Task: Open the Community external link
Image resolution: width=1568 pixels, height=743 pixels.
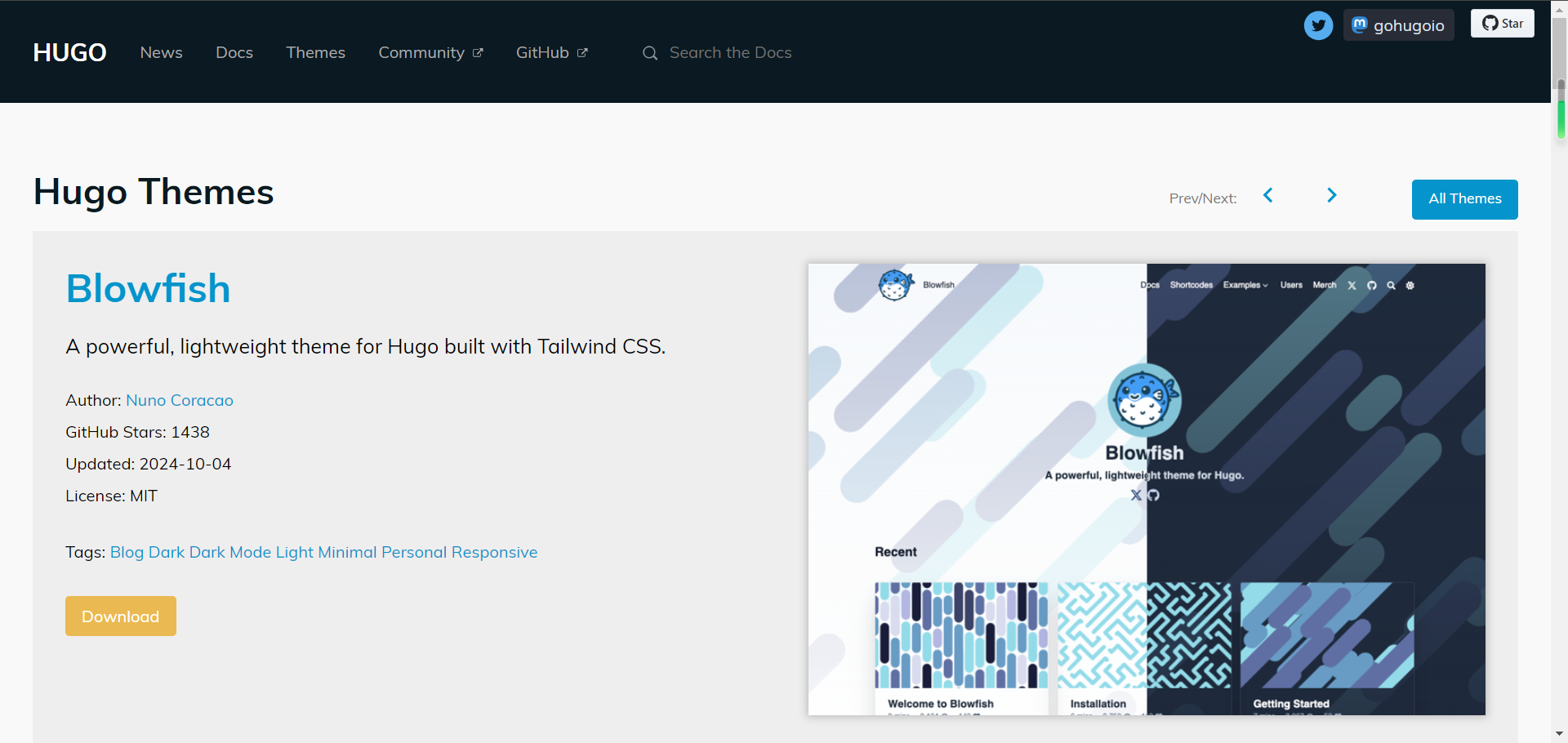Action: (430, 52)
